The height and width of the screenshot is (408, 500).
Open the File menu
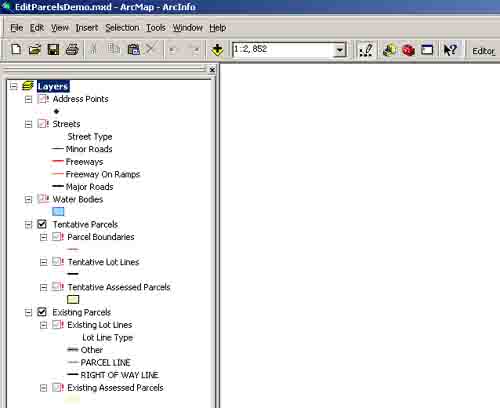17,28
